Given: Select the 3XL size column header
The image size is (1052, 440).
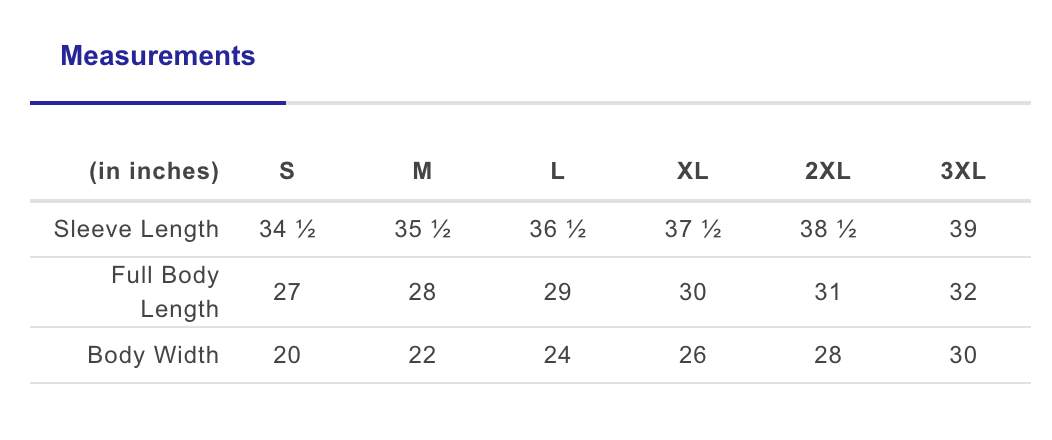Looking at the screenshot, I should tap(964, 172).
